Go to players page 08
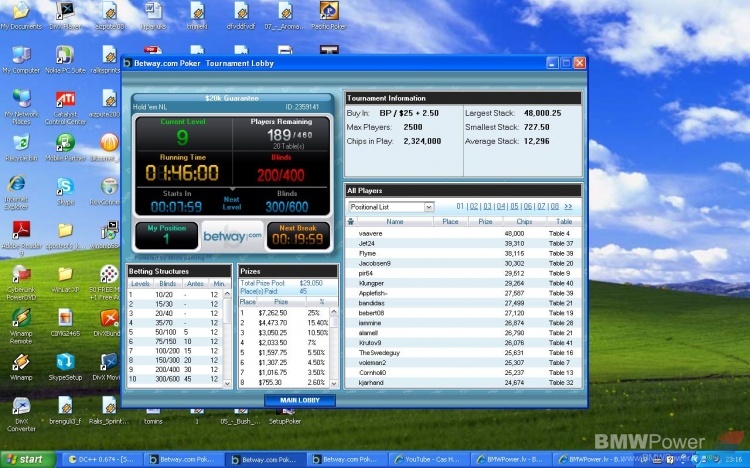 [554, 206]
